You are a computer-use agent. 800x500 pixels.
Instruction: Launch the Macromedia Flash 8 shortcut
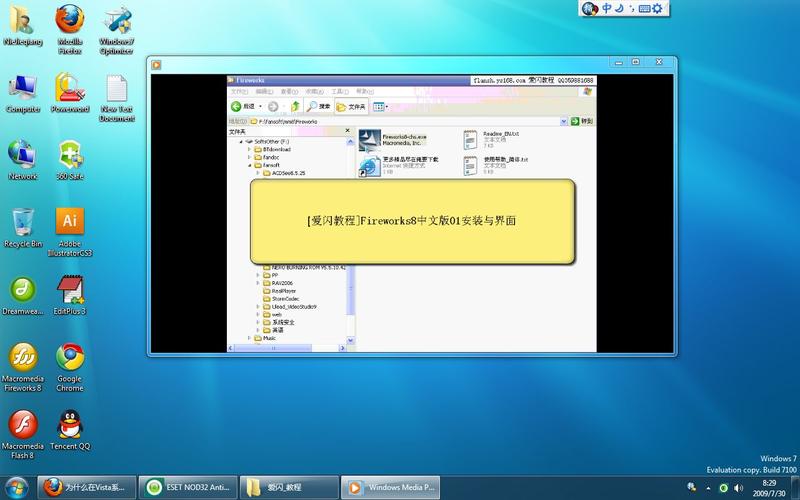coord(23,435)
